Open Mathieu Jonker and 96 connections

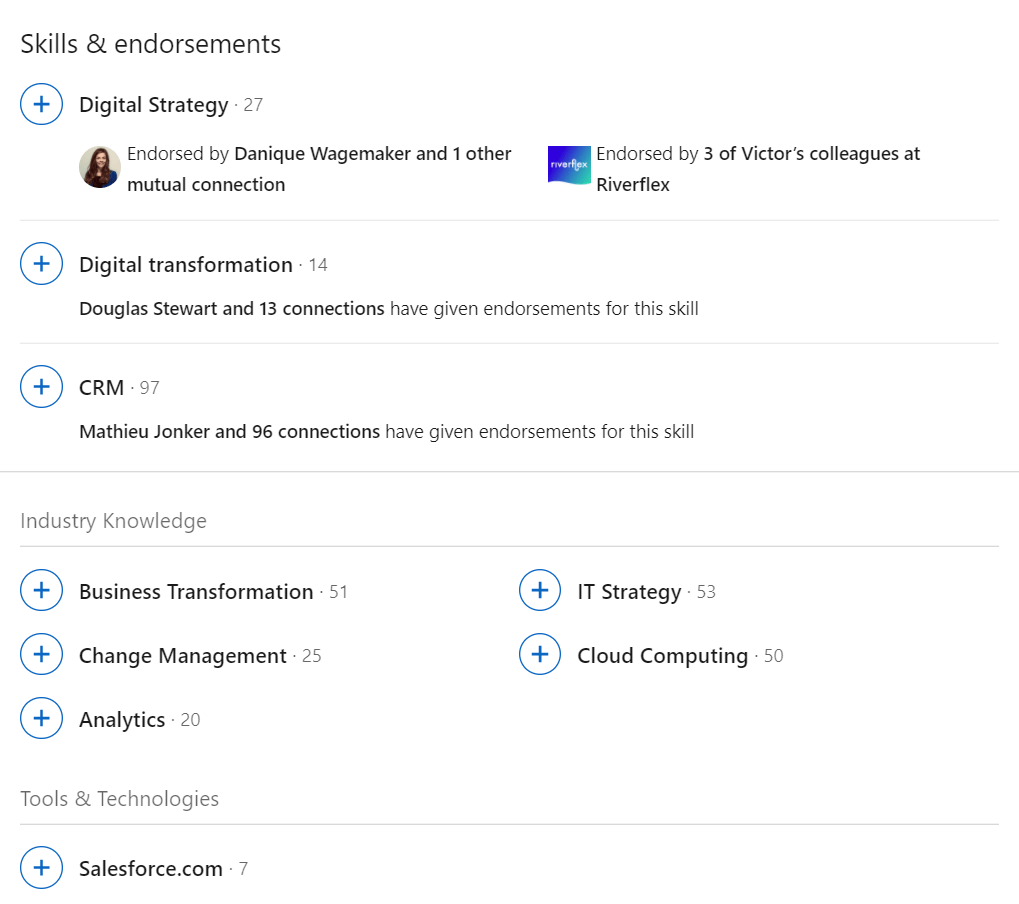[x=229, y=432]
